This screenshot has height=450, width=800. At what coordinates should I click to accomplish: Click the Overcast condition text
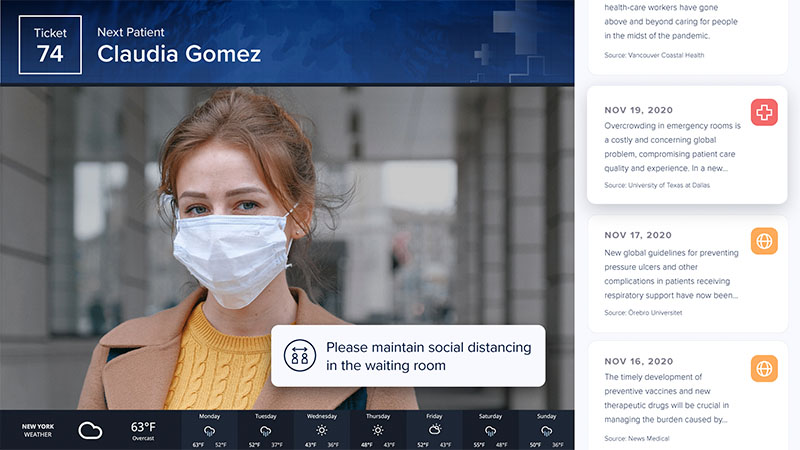[143, 438]
